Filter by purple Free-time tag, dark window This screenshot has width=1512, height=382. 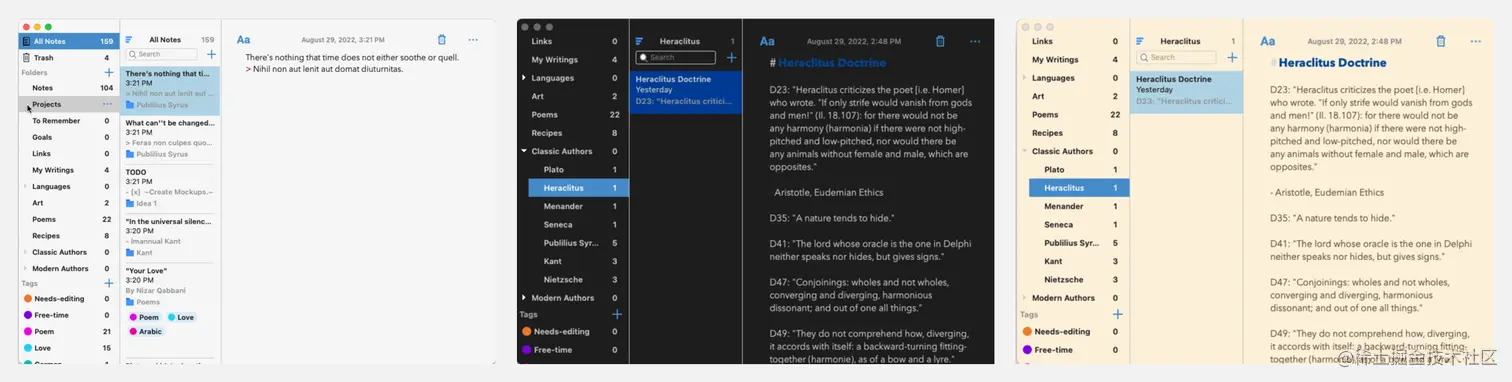point(573,350)
